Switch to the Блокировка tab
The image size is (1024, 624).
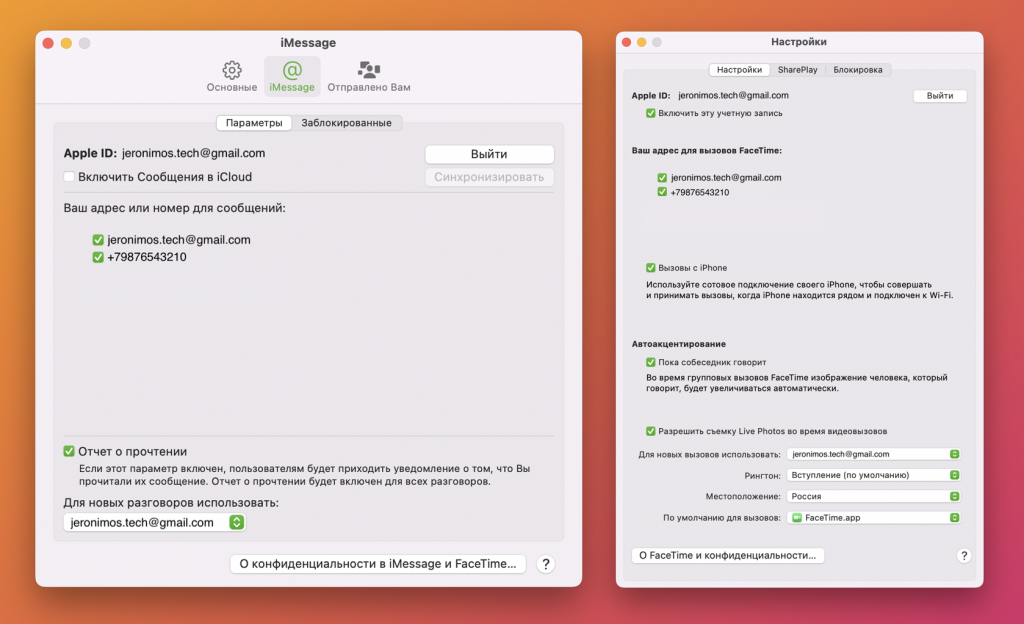pos(857,70)
